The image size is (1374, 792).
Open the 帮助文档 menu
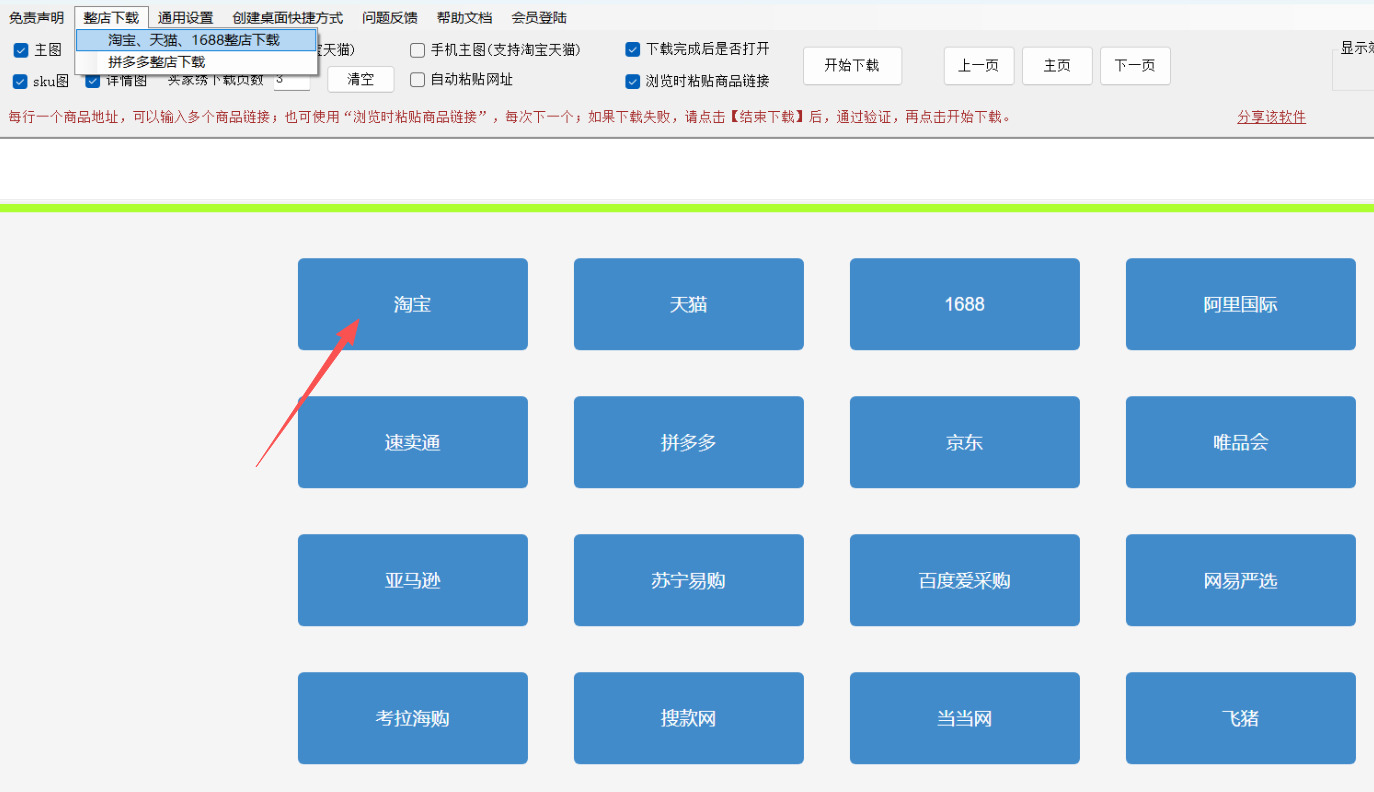(464, 18)
